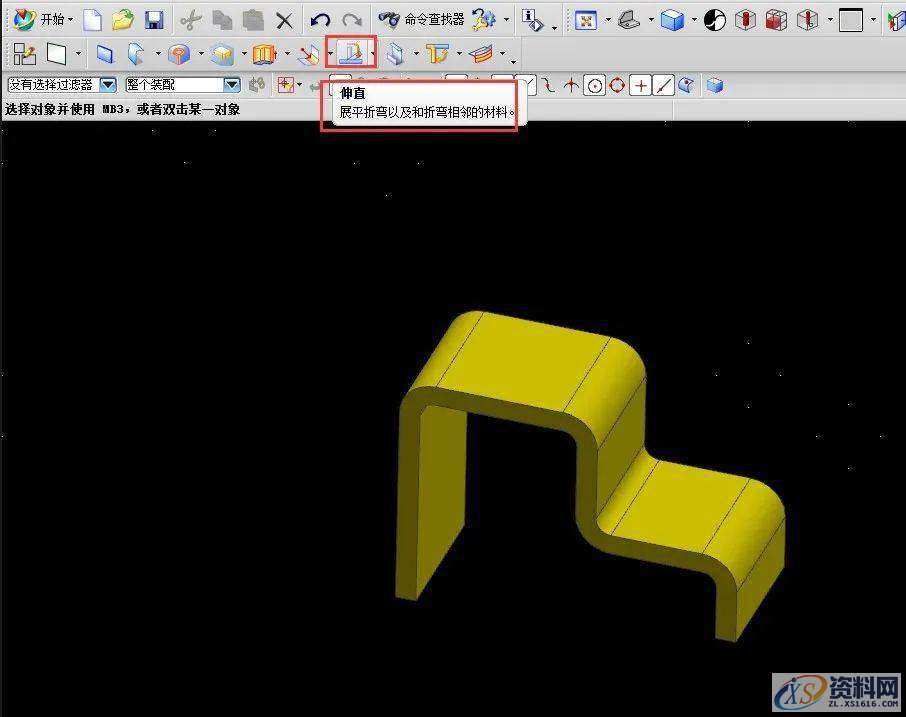
Task: Click the New file icon
Action: point(92,20)
